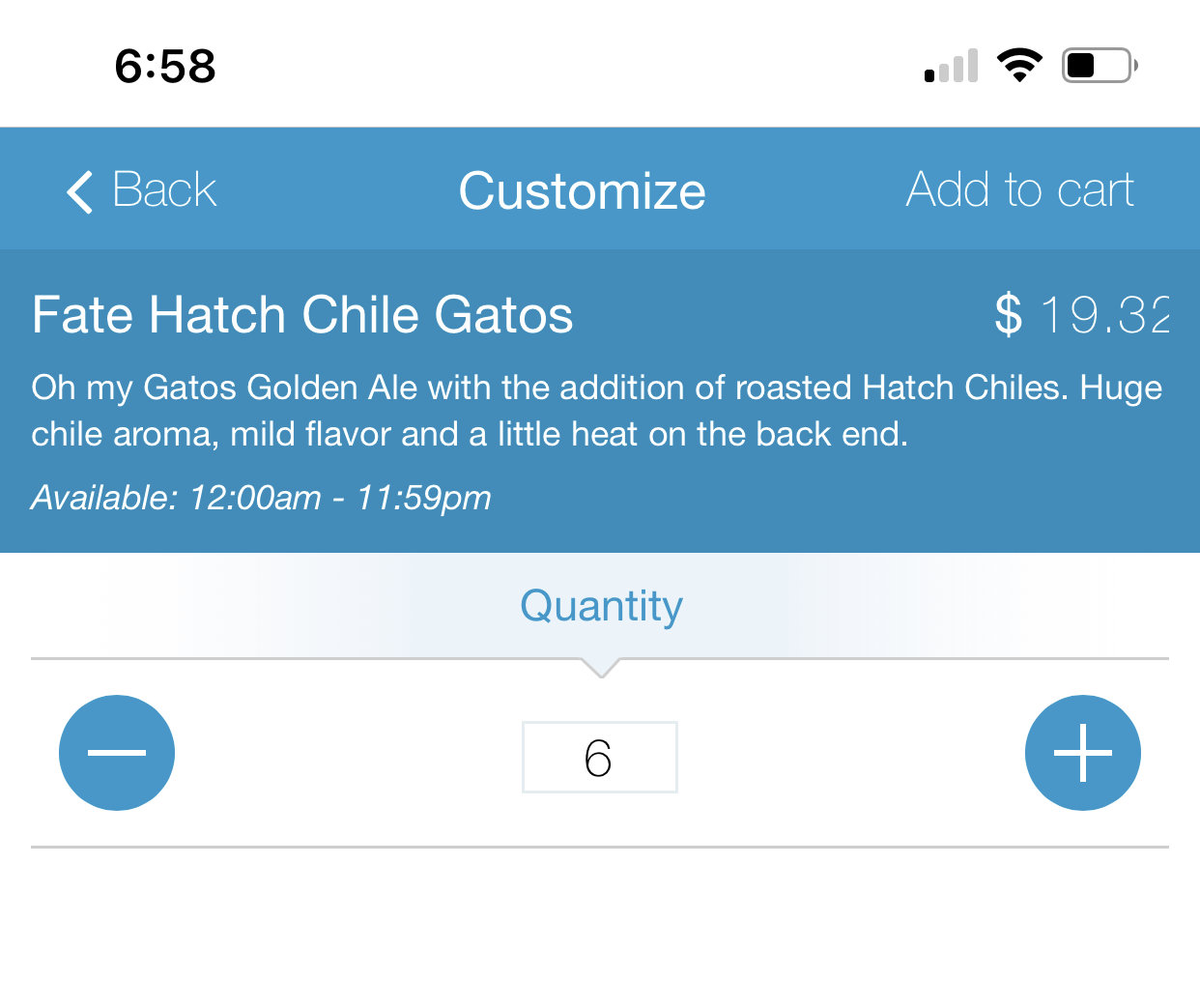Tap the small pointer notch under Quantity

[600, 668]
